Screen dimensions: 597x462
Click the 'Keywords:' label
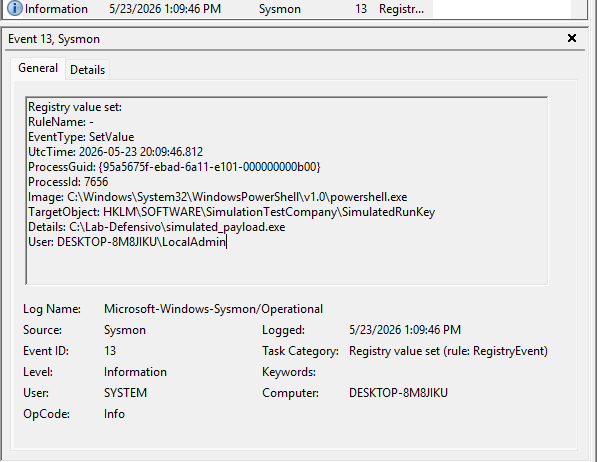(x=289, y=372)
